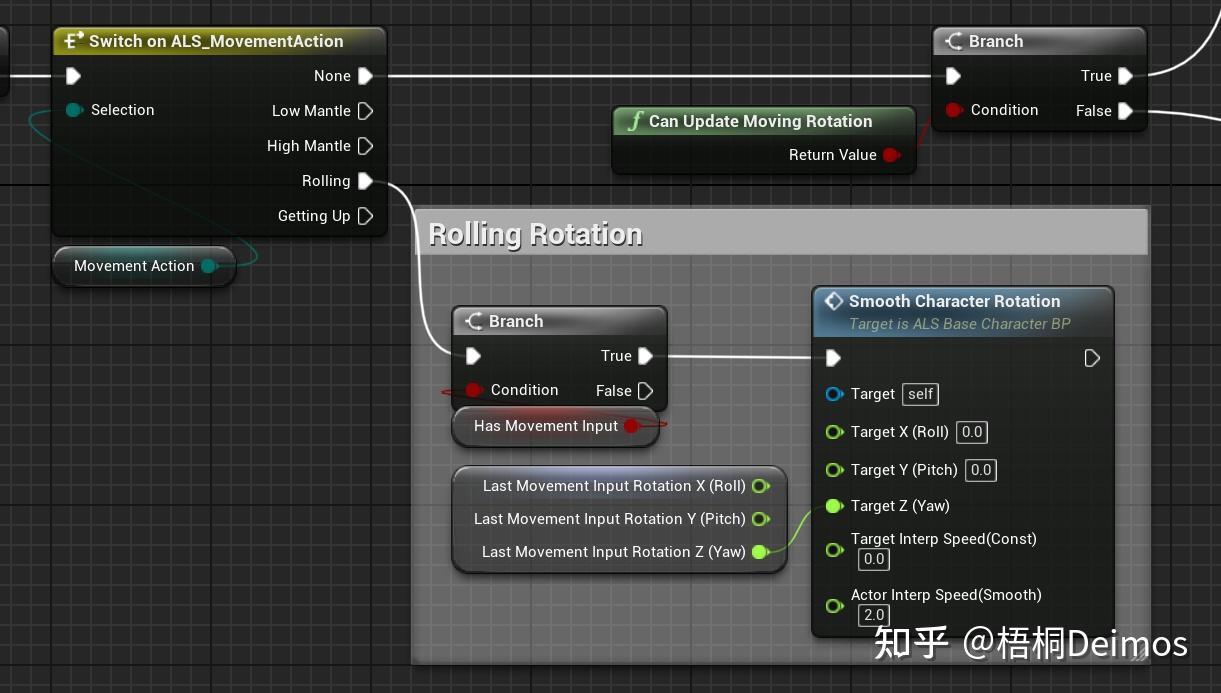
Task: Click the Low Mantle execution output pin
Action: click(364, 111)
